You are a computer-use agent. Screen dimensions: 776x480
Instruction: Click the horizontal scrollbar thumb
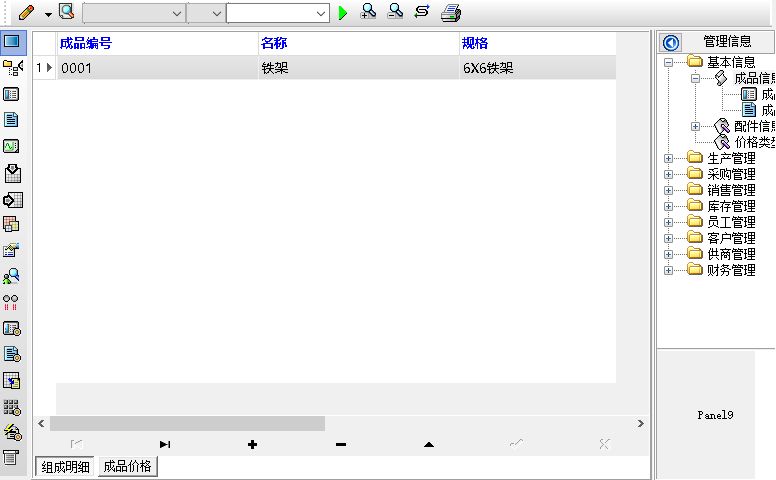point(188,424)
